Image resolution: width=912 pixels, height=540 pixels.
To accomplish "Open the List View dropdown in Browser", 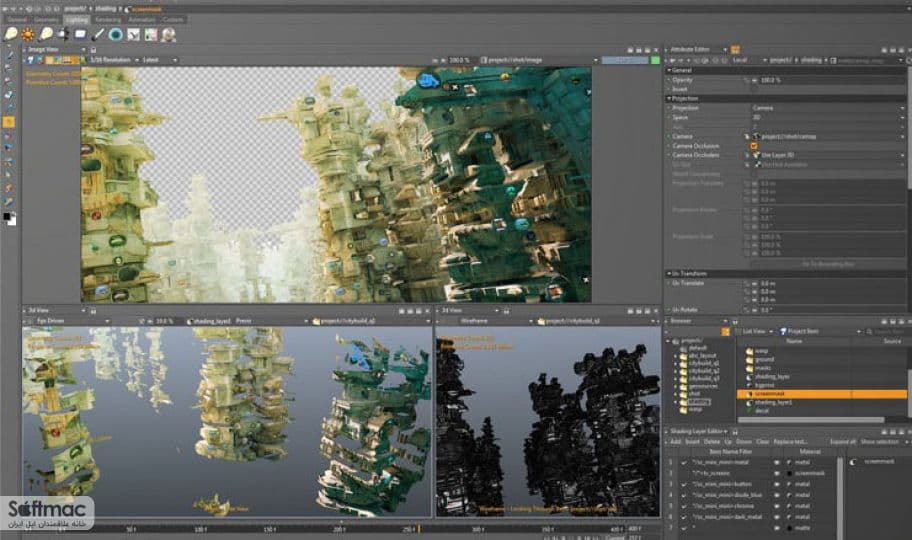I will (757, 332).
